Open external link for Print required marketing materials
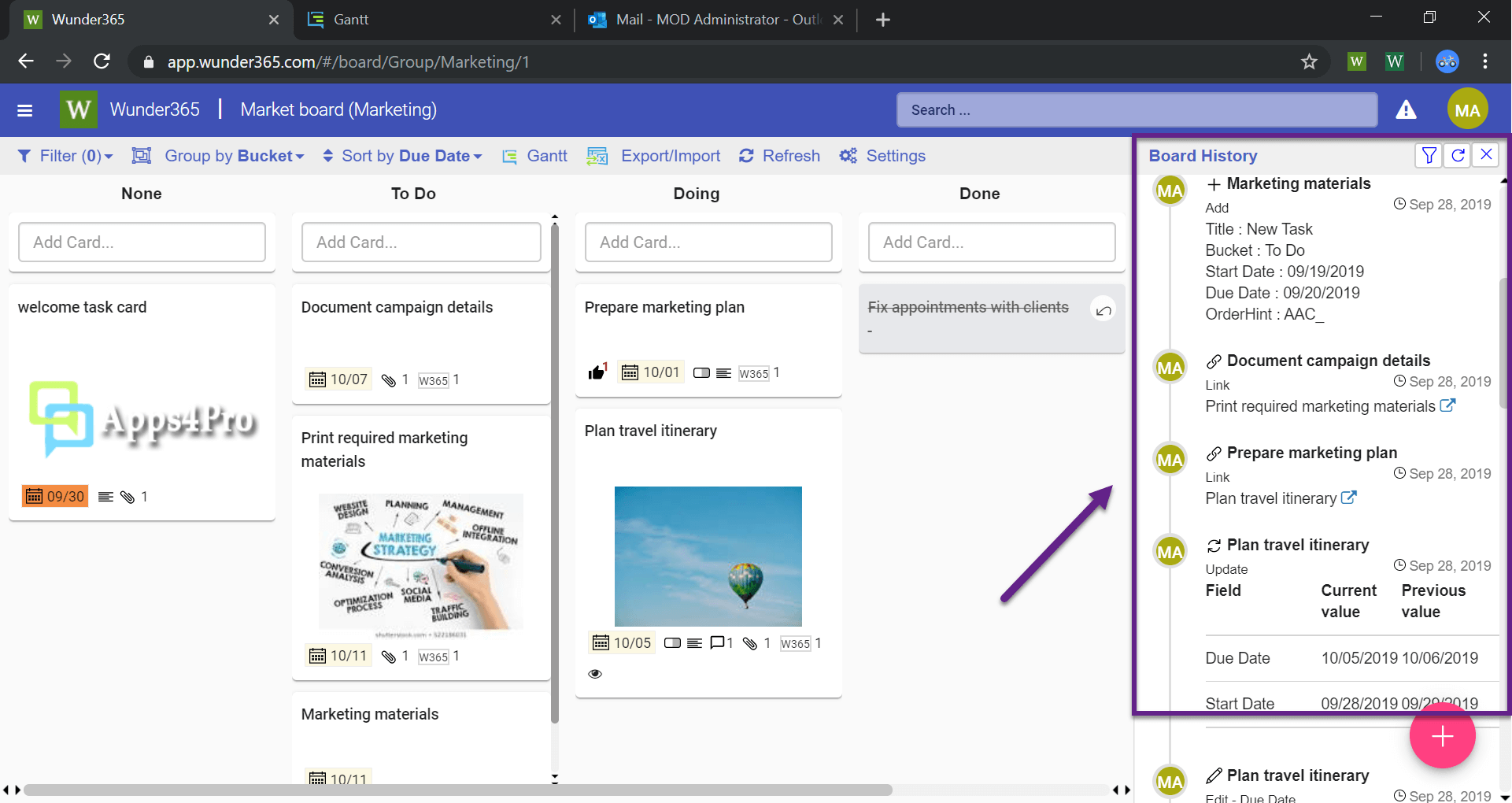 pos(1447,406)
